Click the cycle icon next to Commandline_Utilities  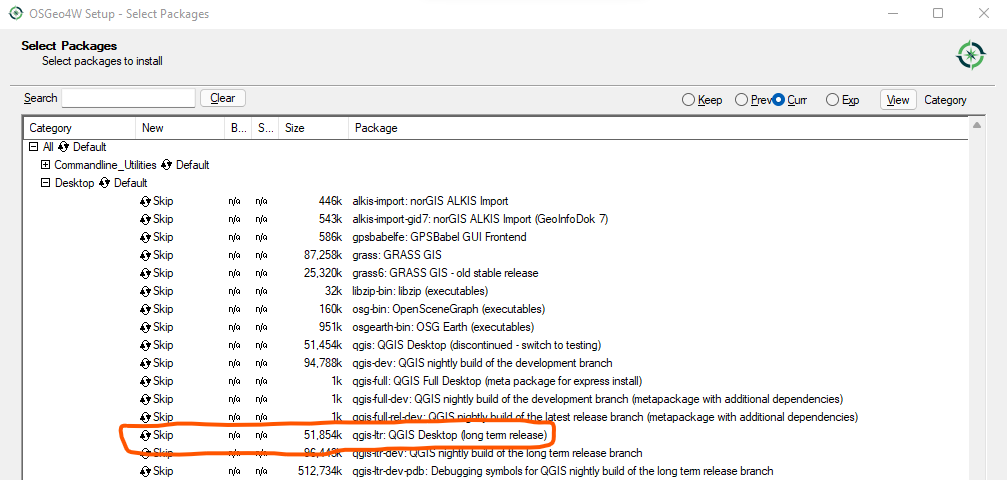[166, 165]
